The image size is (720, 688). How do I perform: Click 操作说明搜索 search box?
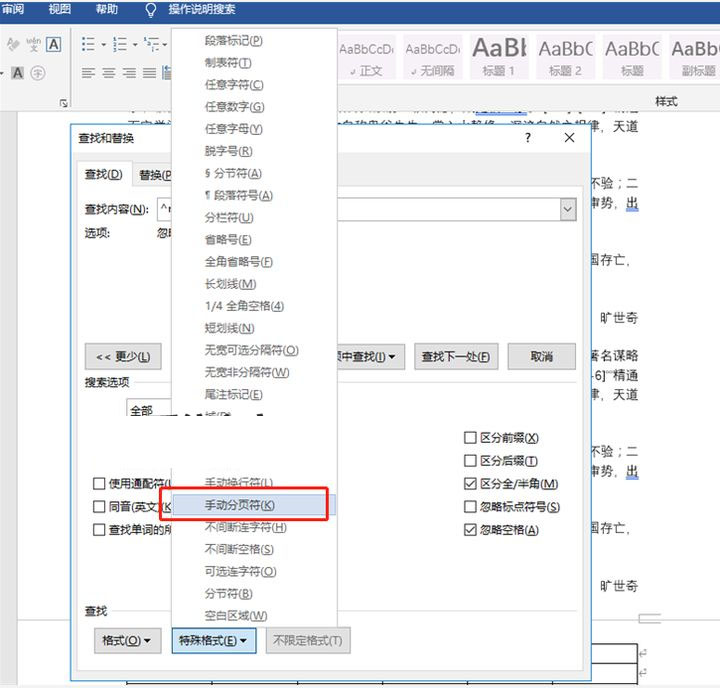point(202,9)
